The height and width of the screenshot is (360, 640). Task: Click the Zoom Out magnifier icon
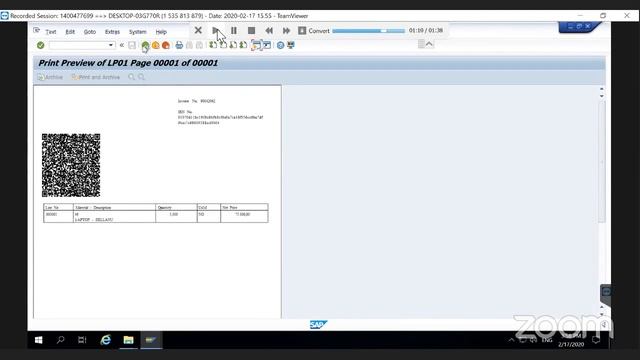141,77
